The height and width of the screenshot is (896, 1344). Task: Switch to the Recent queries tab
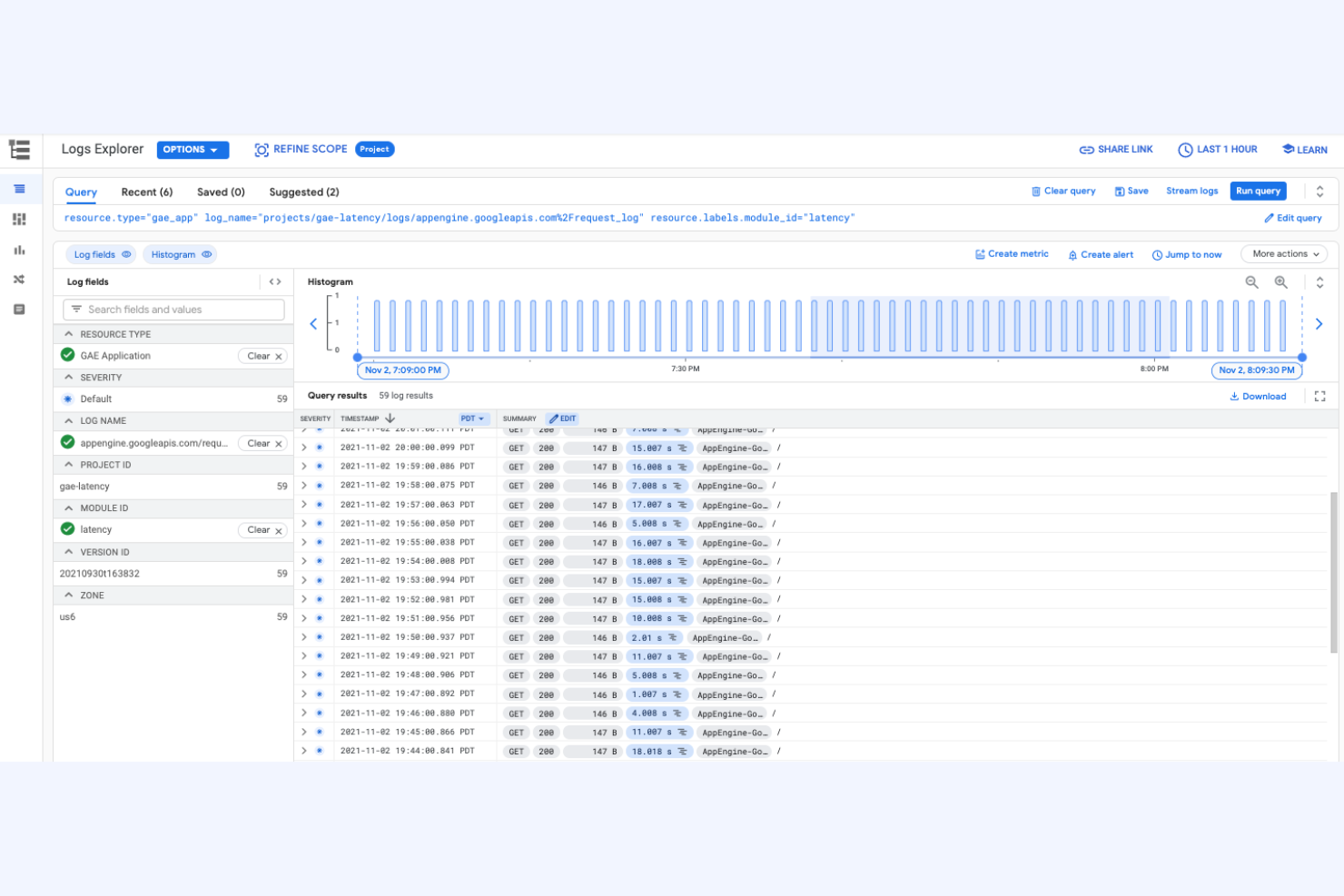pos(146,192)
